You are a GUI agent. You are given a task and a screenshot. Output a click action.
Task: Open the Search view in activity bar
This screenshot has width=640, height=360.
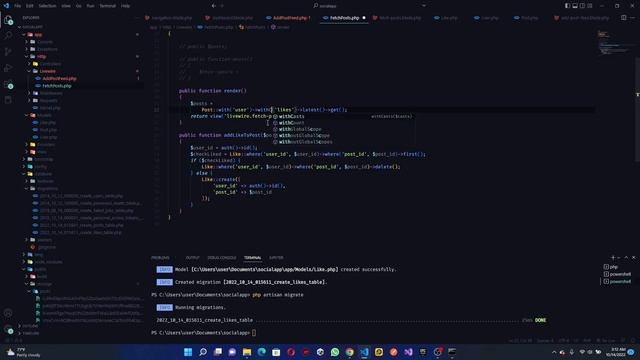(8, 36)
